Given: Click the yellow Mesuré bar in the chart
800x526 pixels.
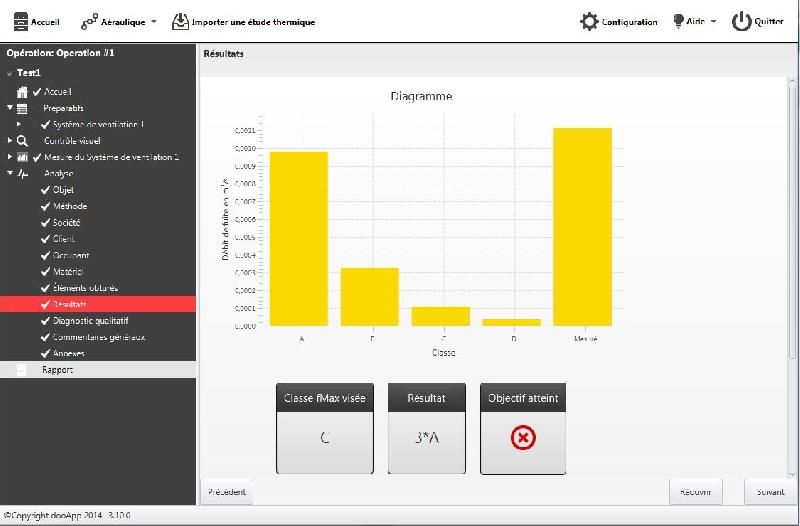Looking at the screenshot, I should [x=582, y=227].
